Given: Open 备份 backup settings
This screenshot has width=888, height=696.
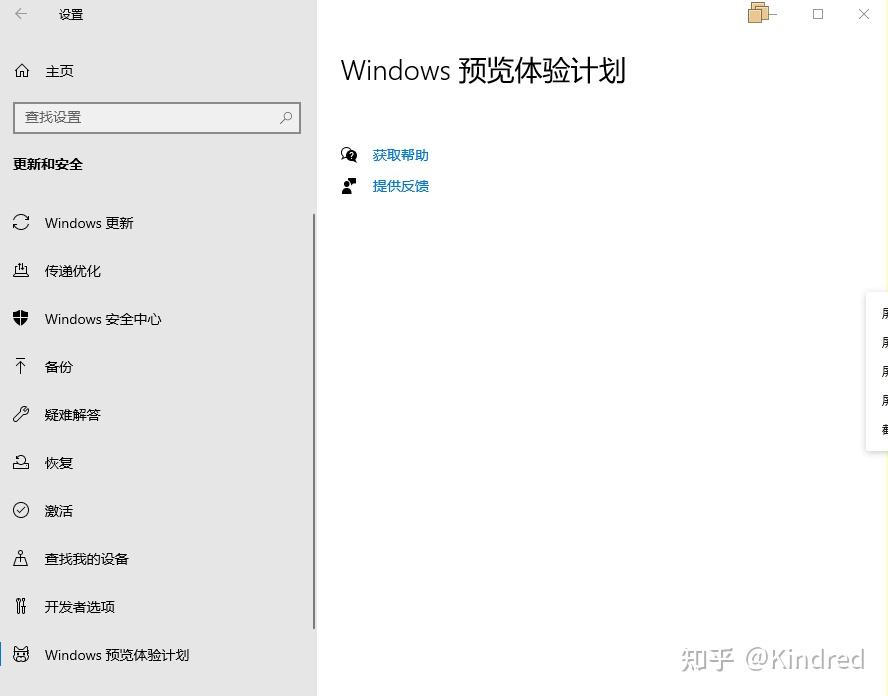Looking at the screenshot, I should point(59,367).
